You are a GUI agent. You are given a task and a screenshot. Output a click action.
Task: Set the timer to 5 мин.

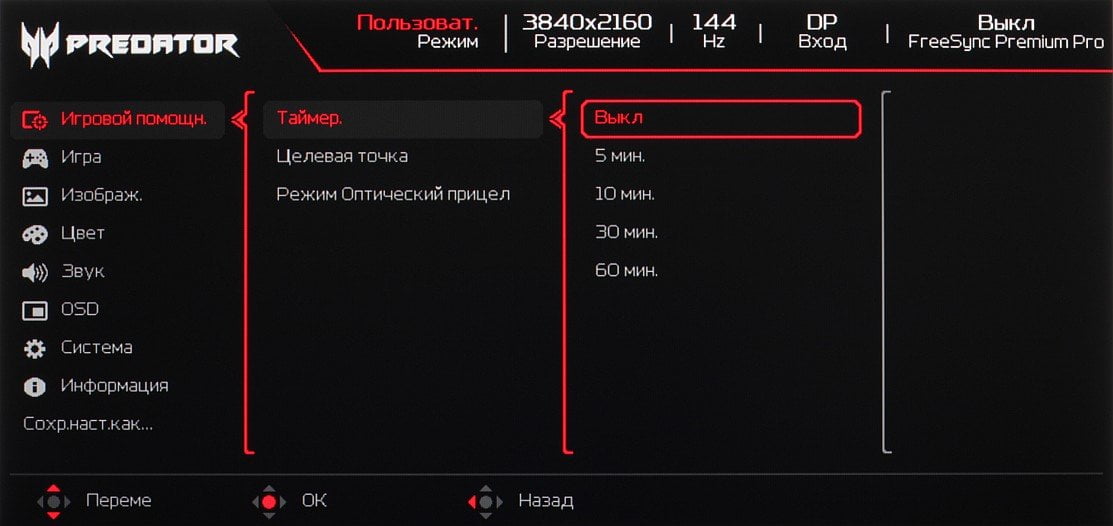[x=620, y=157]
